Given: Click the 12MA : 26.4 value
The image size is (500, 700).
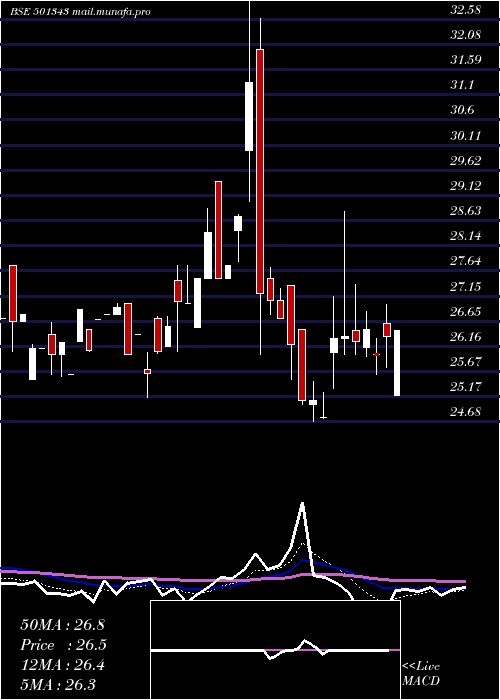Looking at the screenshot, I should click(62, 665).
